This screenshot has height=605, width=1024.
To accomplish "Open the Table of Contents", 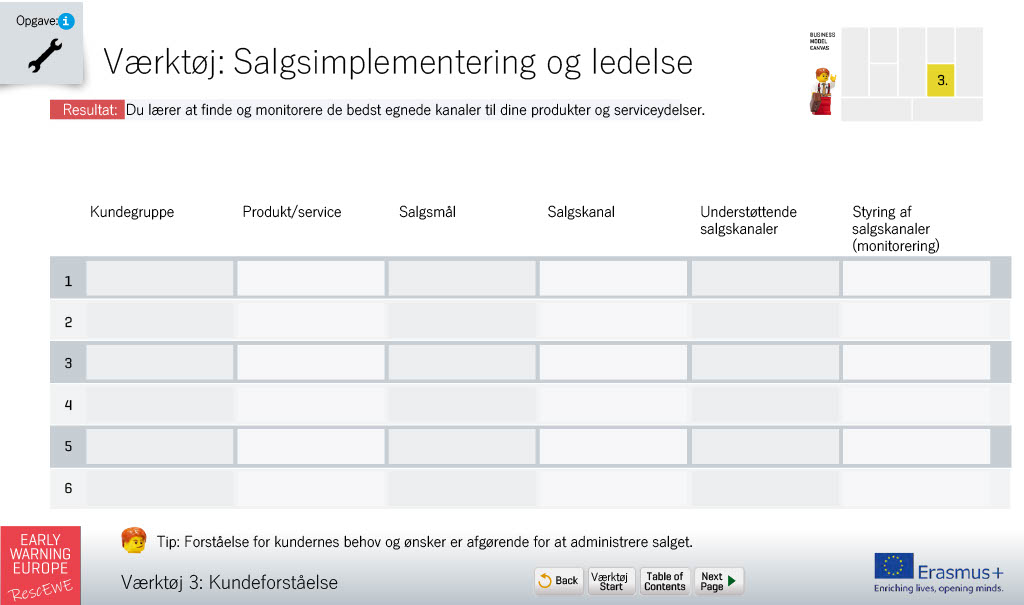I will pos(664,580).
